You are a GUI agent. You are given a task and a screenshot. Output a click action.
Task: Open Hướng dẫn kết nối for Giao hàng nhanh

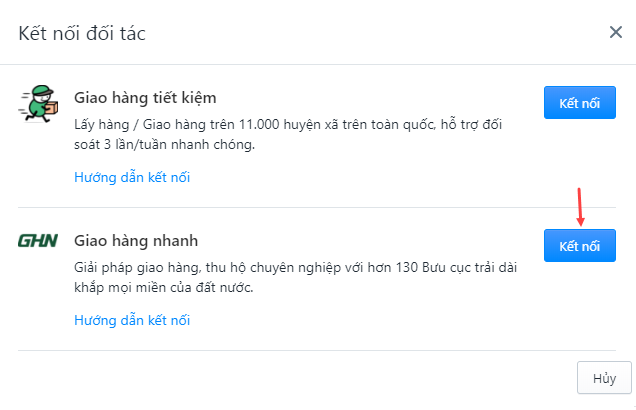(132, 320)
